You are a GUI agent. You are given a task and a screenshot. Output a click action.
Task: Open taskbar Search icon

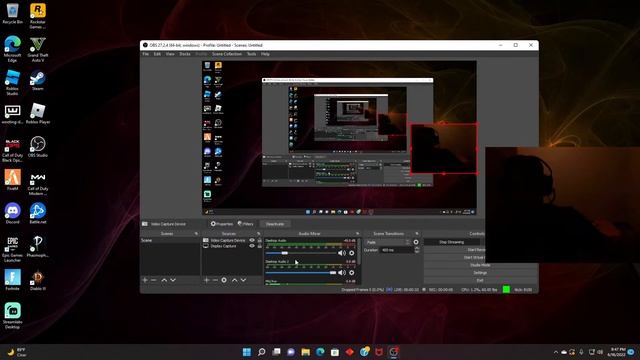click(x=262, y=352)
